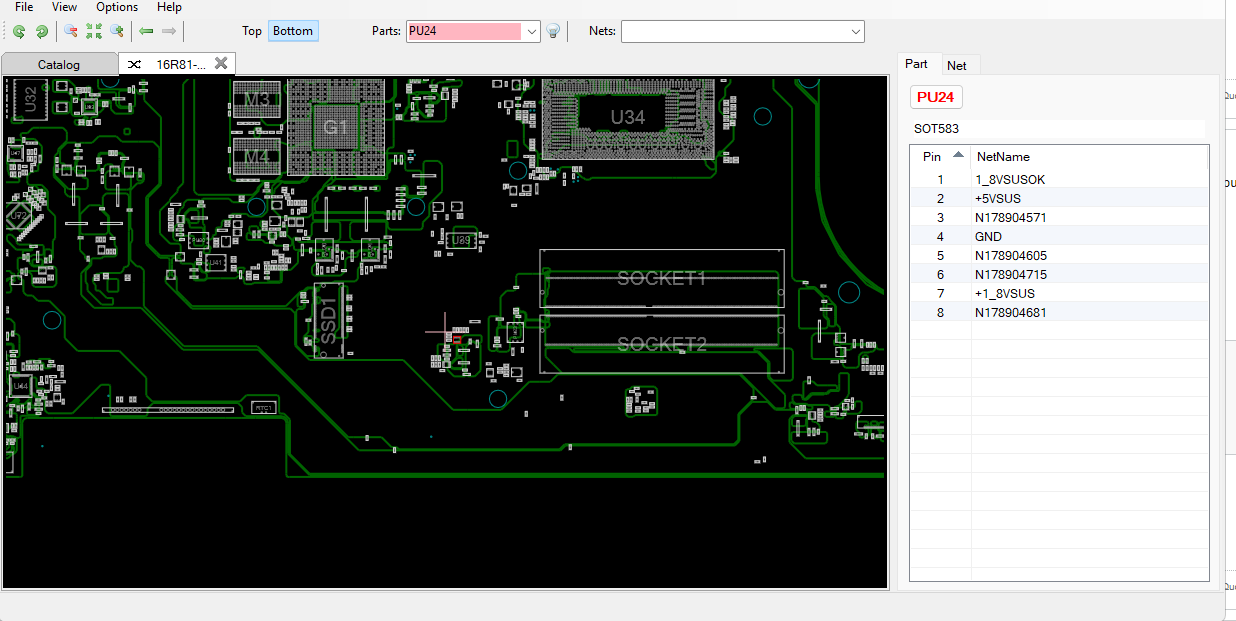Click the grey forward arrow icon

169,31
